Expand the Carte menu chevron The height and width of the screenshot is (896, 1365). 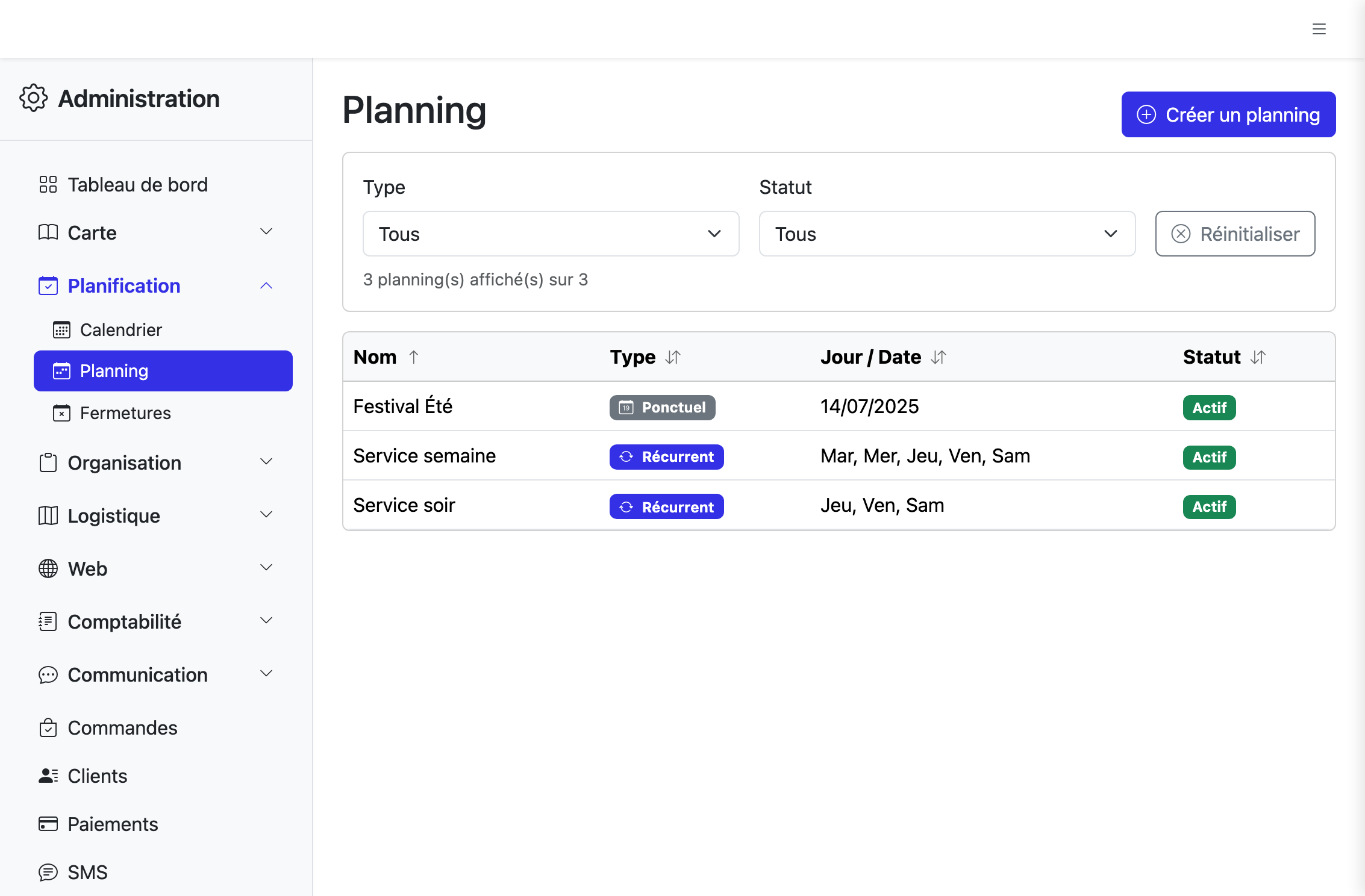266,232
